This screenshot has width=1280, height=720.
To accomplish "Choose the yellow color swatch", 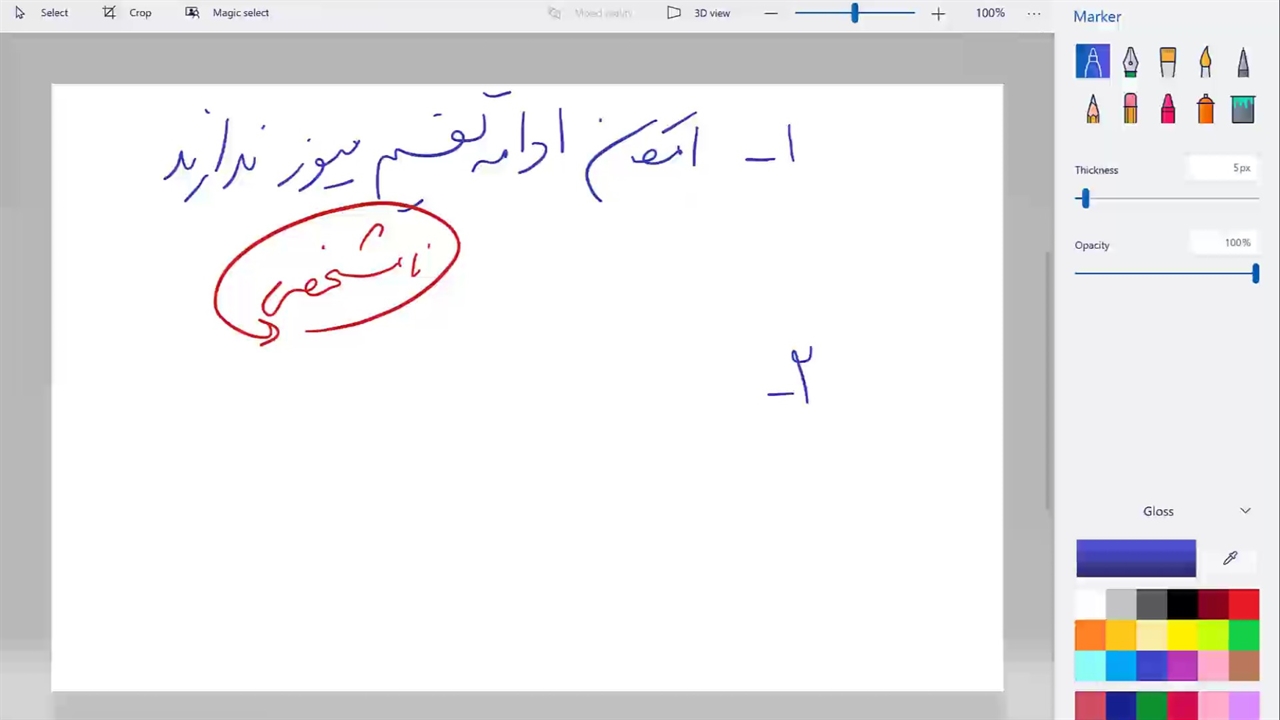I will coord(1182,635).
